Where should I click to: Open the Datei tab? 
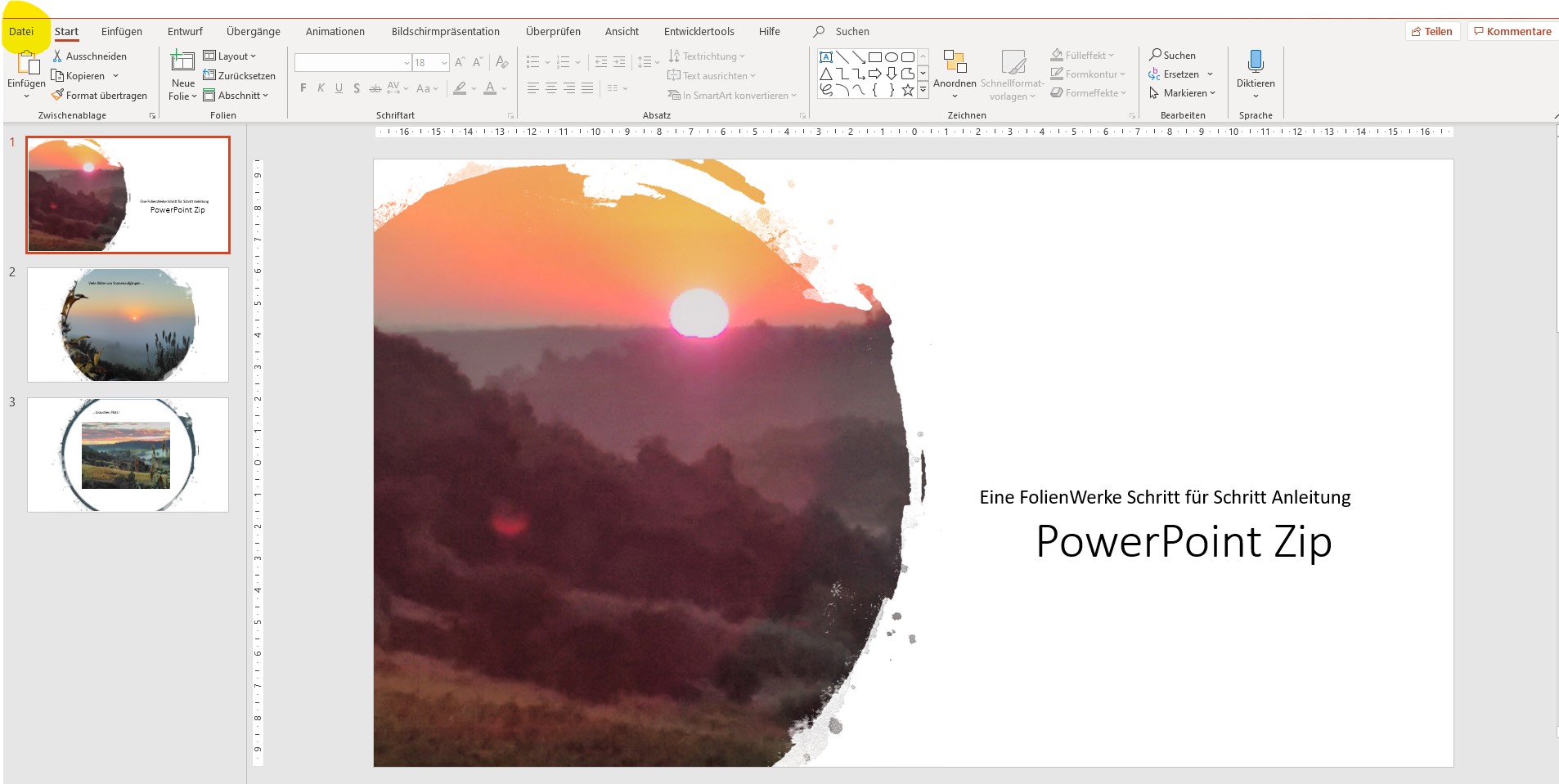point(21,31)
